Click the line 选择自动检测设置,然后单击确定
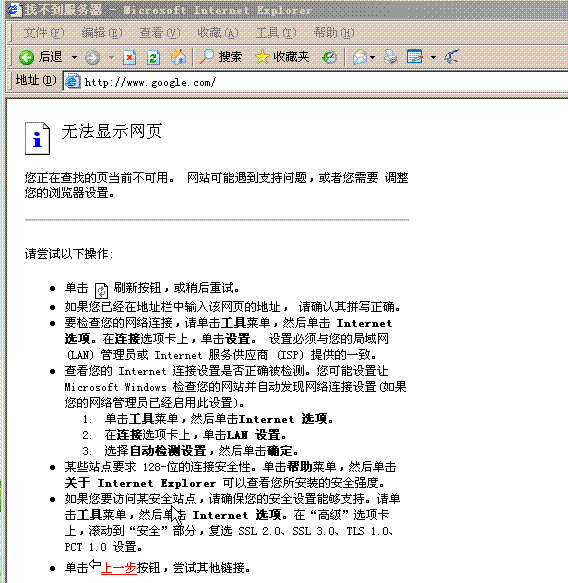The image size is (568, 583). tap(202, 451)
